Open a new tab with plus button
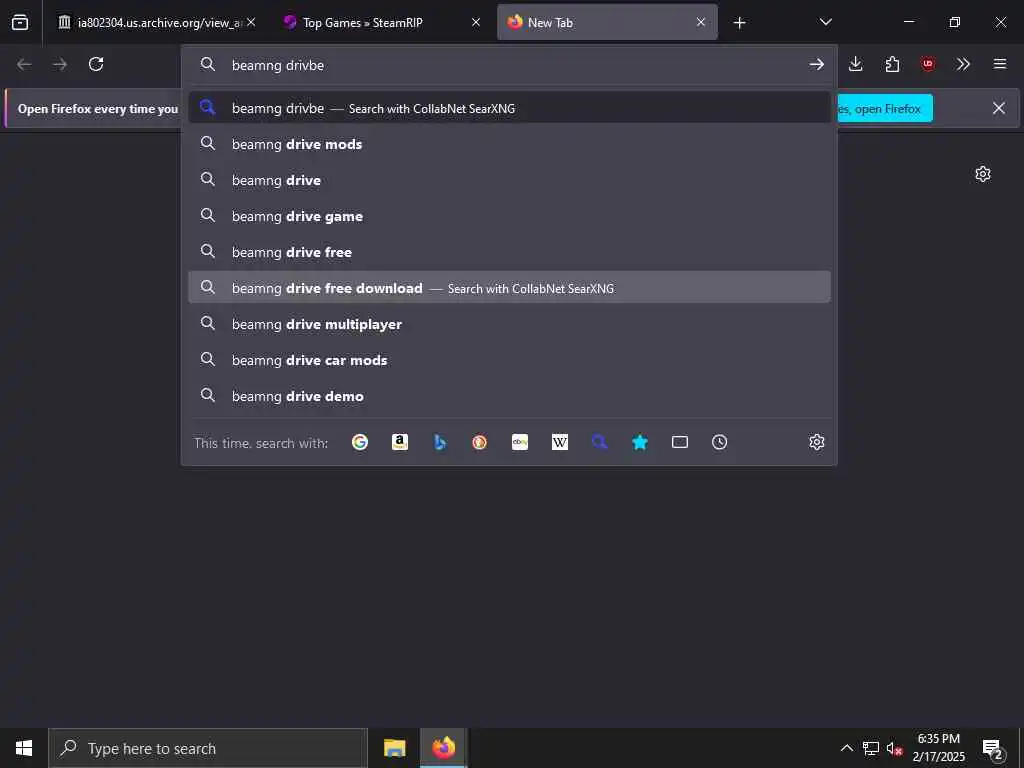 pos(739,23)
